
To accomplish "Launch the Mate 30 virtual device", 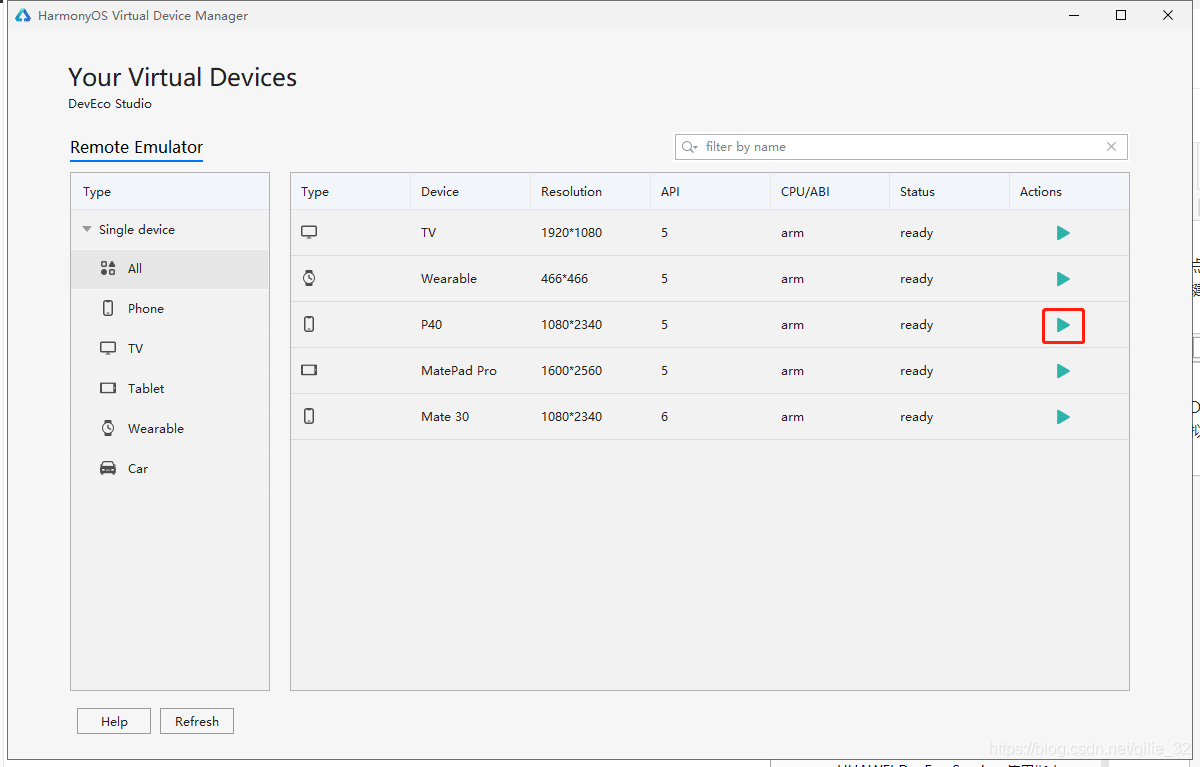I will tap(1063, 417).
